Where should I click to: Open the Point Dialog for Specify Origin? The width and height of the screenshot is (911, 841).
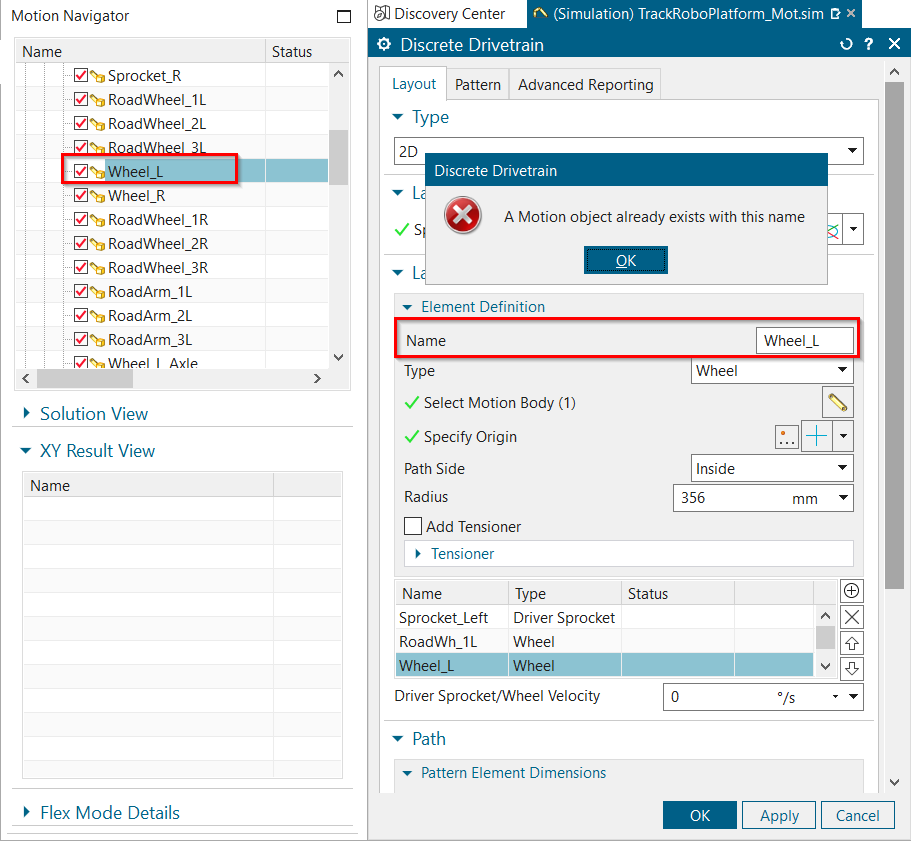[x=787, y=436]
